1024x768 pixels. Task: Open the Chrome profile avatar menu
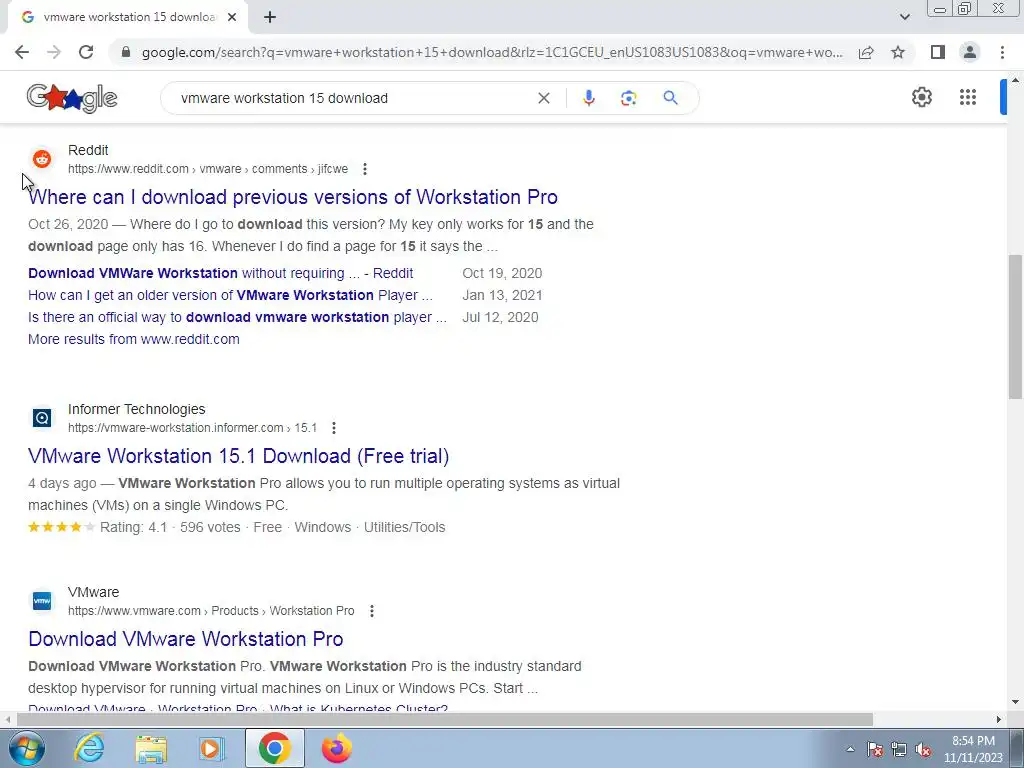coord(970,52)
